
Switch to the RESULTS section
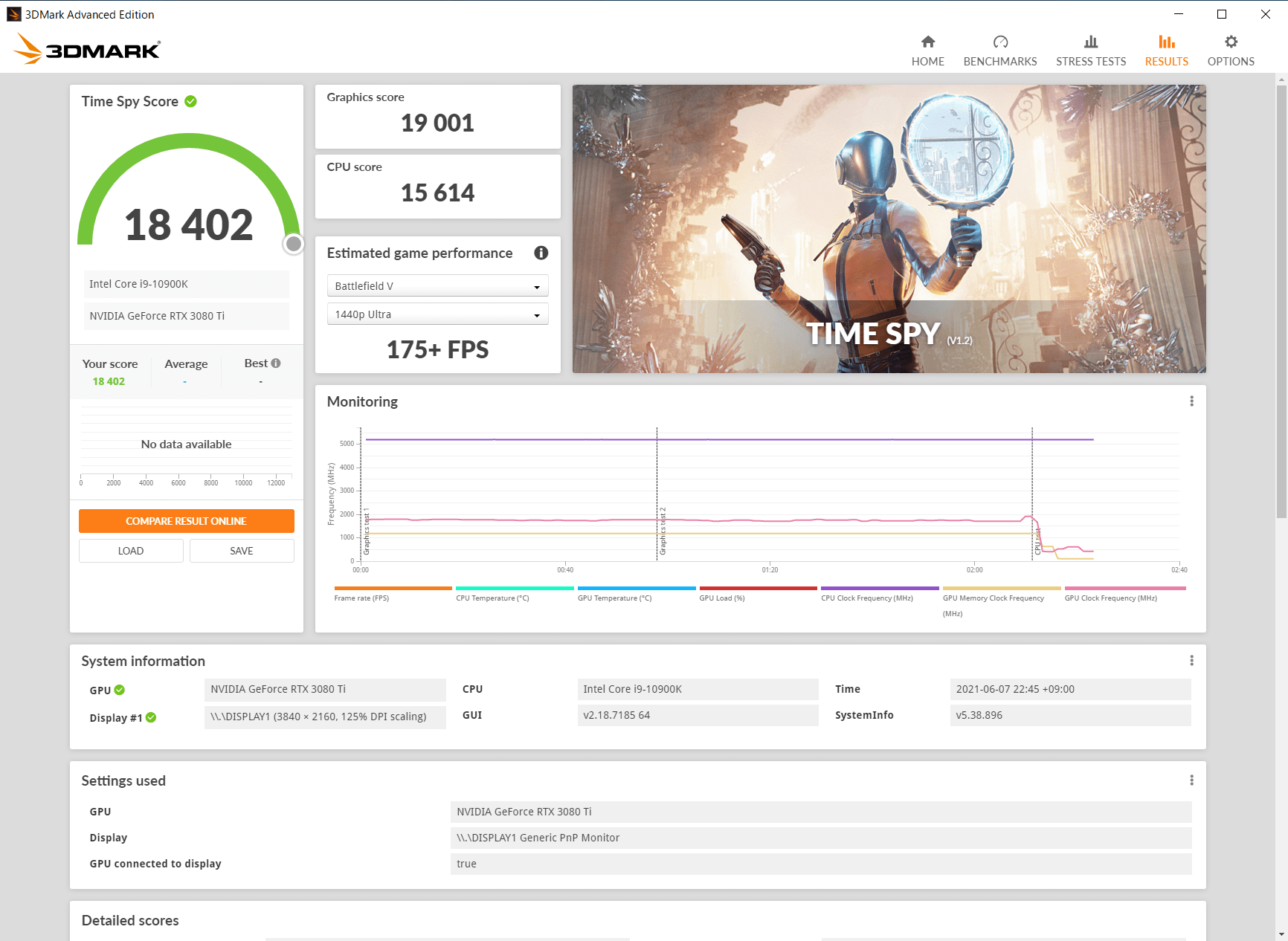[x=1166, y=51]
